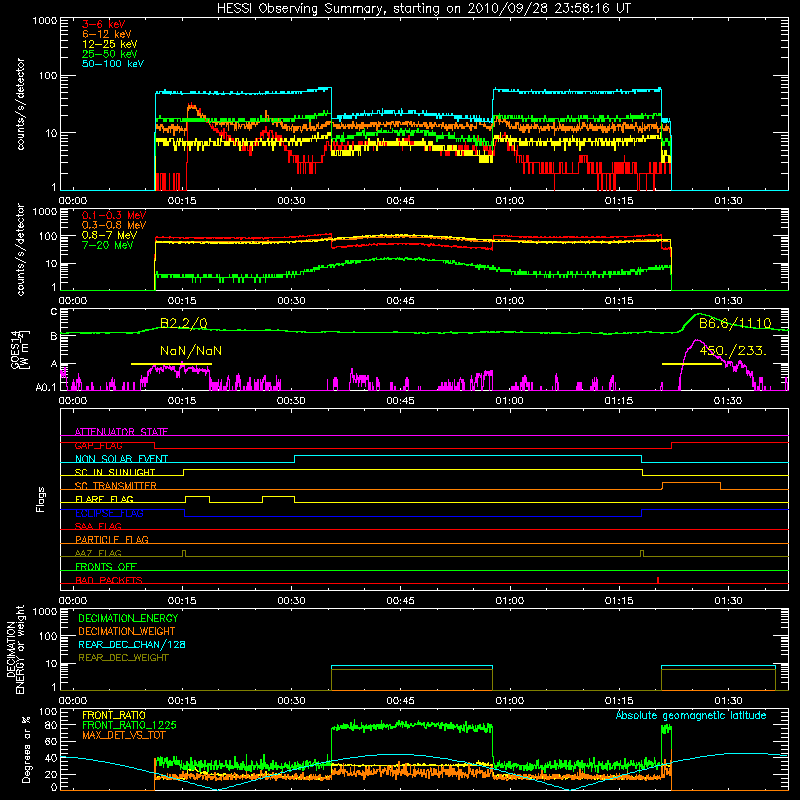Select the NON_SOLAR_EVENT flag label

coord(121,459)
